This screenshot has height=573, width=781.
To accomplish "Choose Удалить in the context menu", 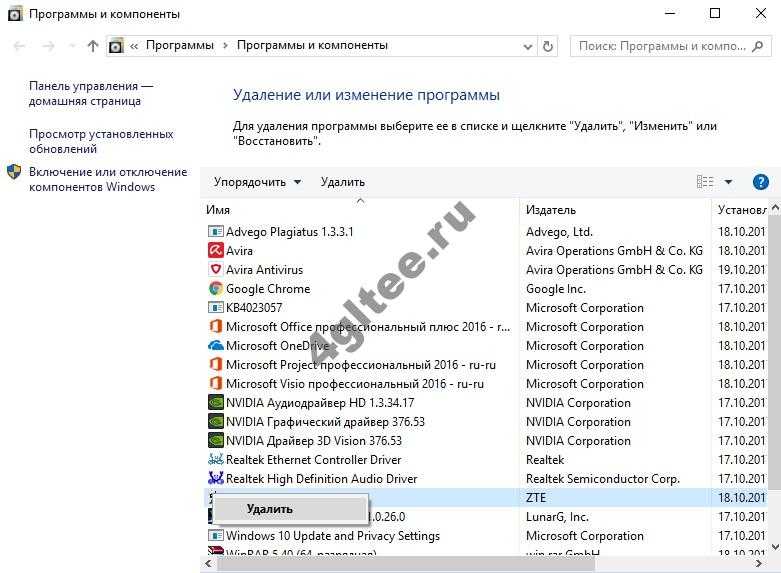I will tap(291, 509).
